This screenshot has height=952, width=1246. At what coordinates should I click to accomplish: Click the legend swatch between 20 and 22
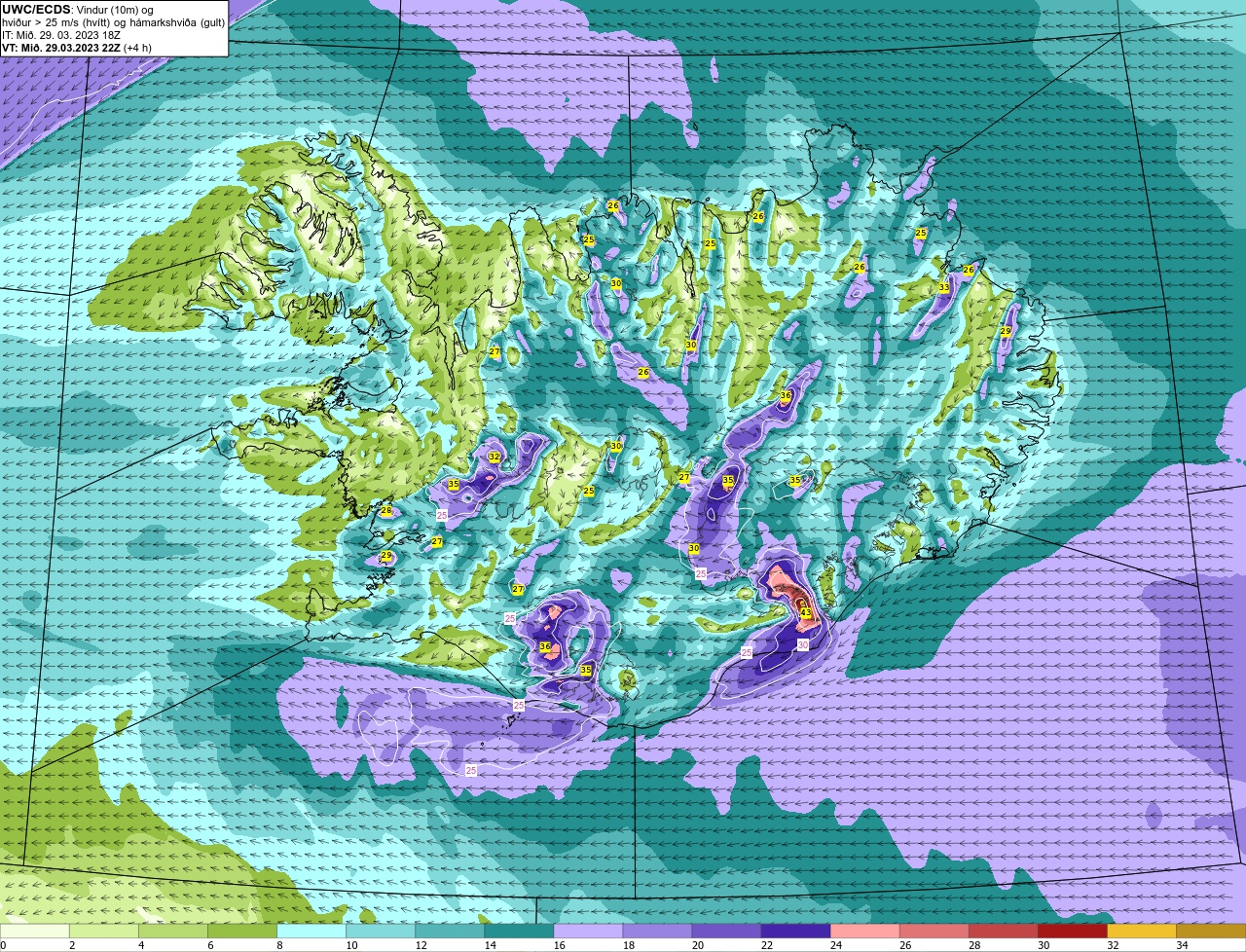(726, 931)
